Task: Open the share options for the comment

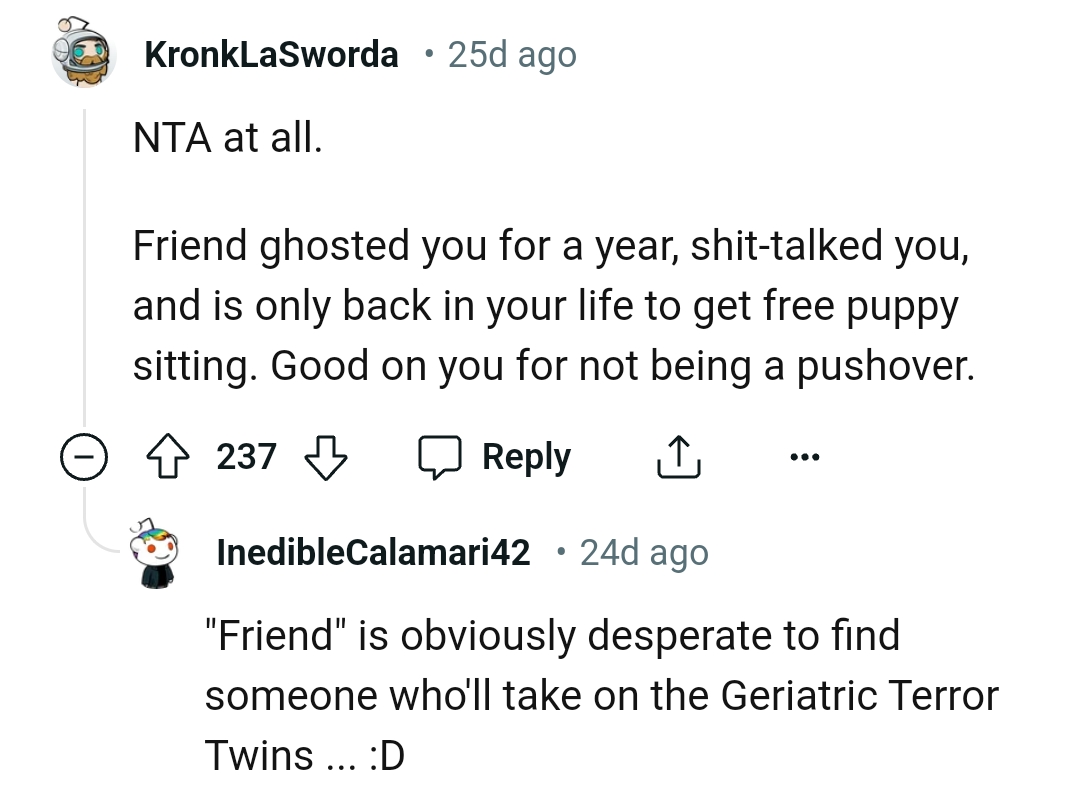Action: click(x=679, y=455)
